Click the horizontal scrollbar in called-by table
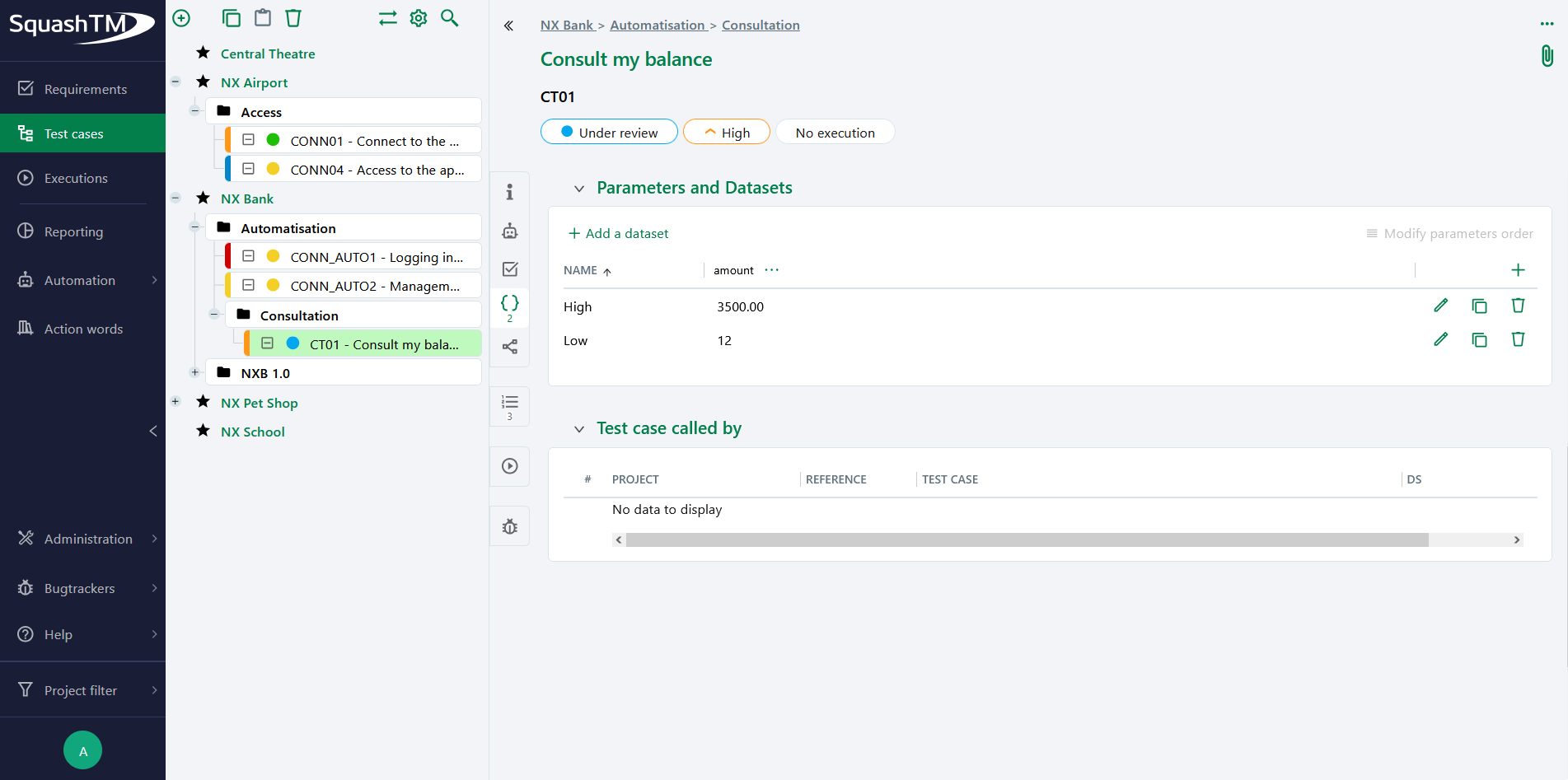Screen dimensions: 1568x780 1027,539
